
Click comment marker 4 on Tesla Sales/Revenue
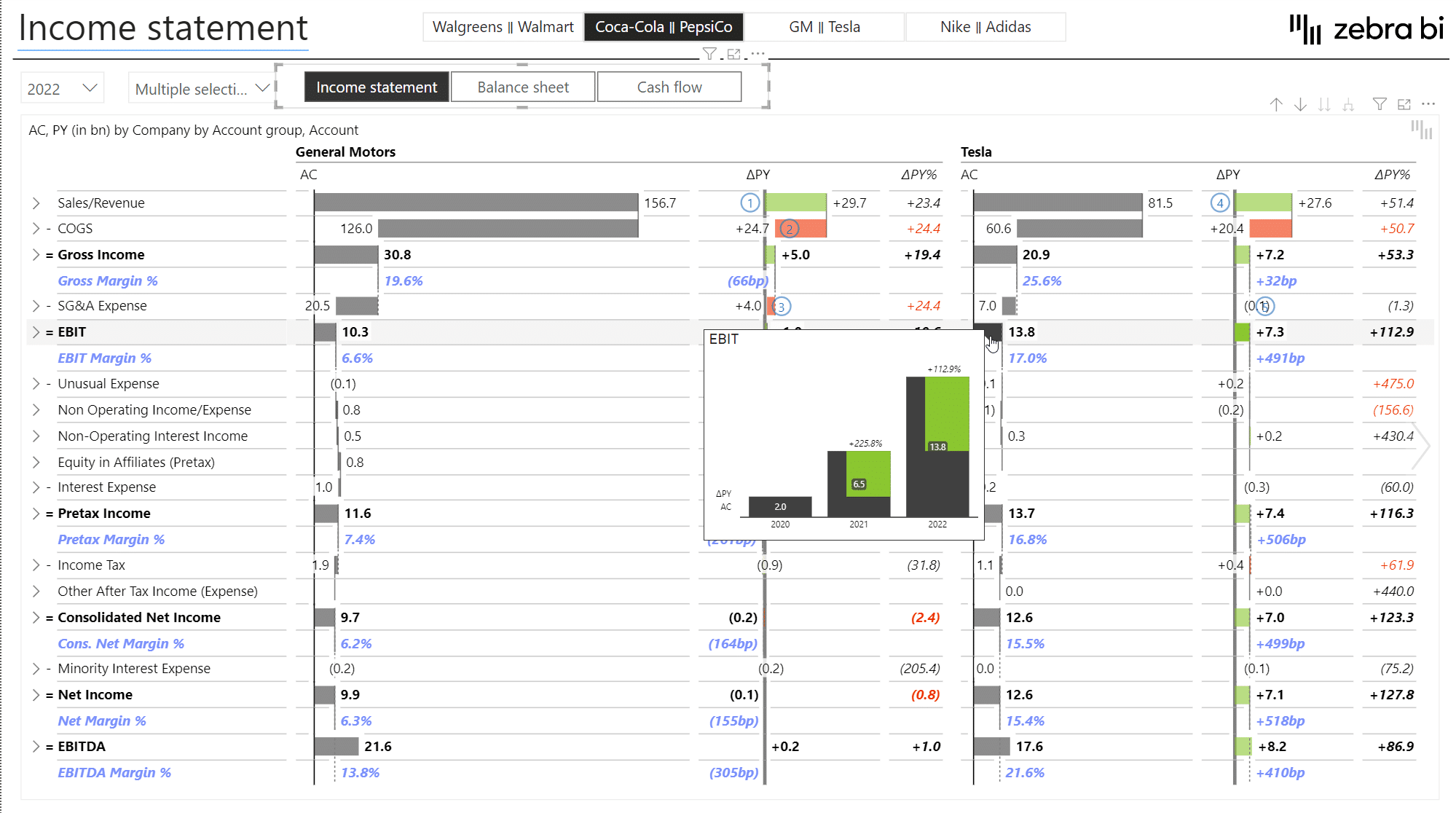(1220, 203)
